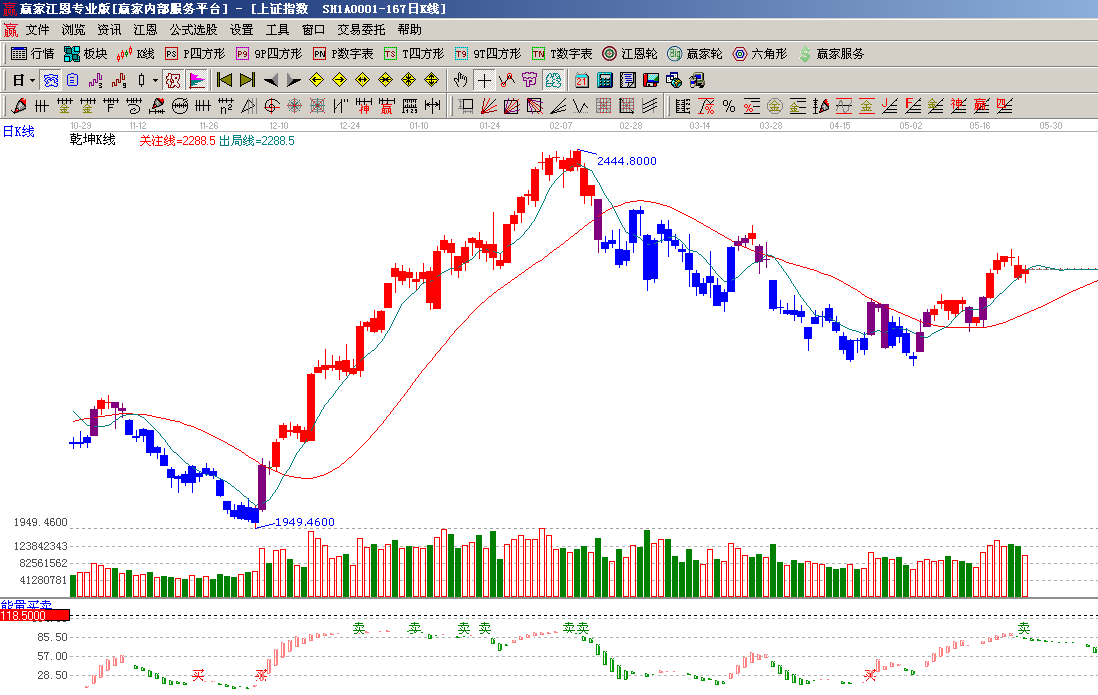Click the 2444.8000 peak price label
1098x695 pixels.
pyautogui.click(x=630, y=161)
